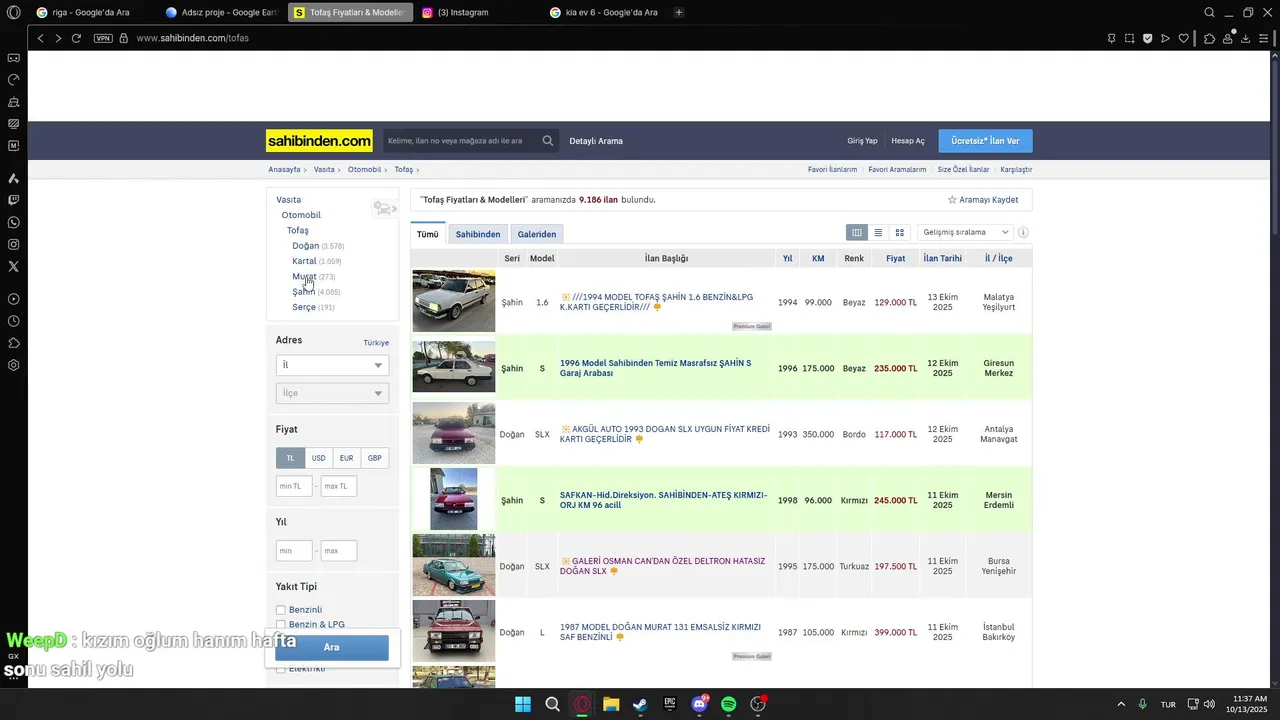Image resolution: width=1280 pixels, height=720 pixels.
Task: Open Discord from the taskbar
Action: (700, 704)
